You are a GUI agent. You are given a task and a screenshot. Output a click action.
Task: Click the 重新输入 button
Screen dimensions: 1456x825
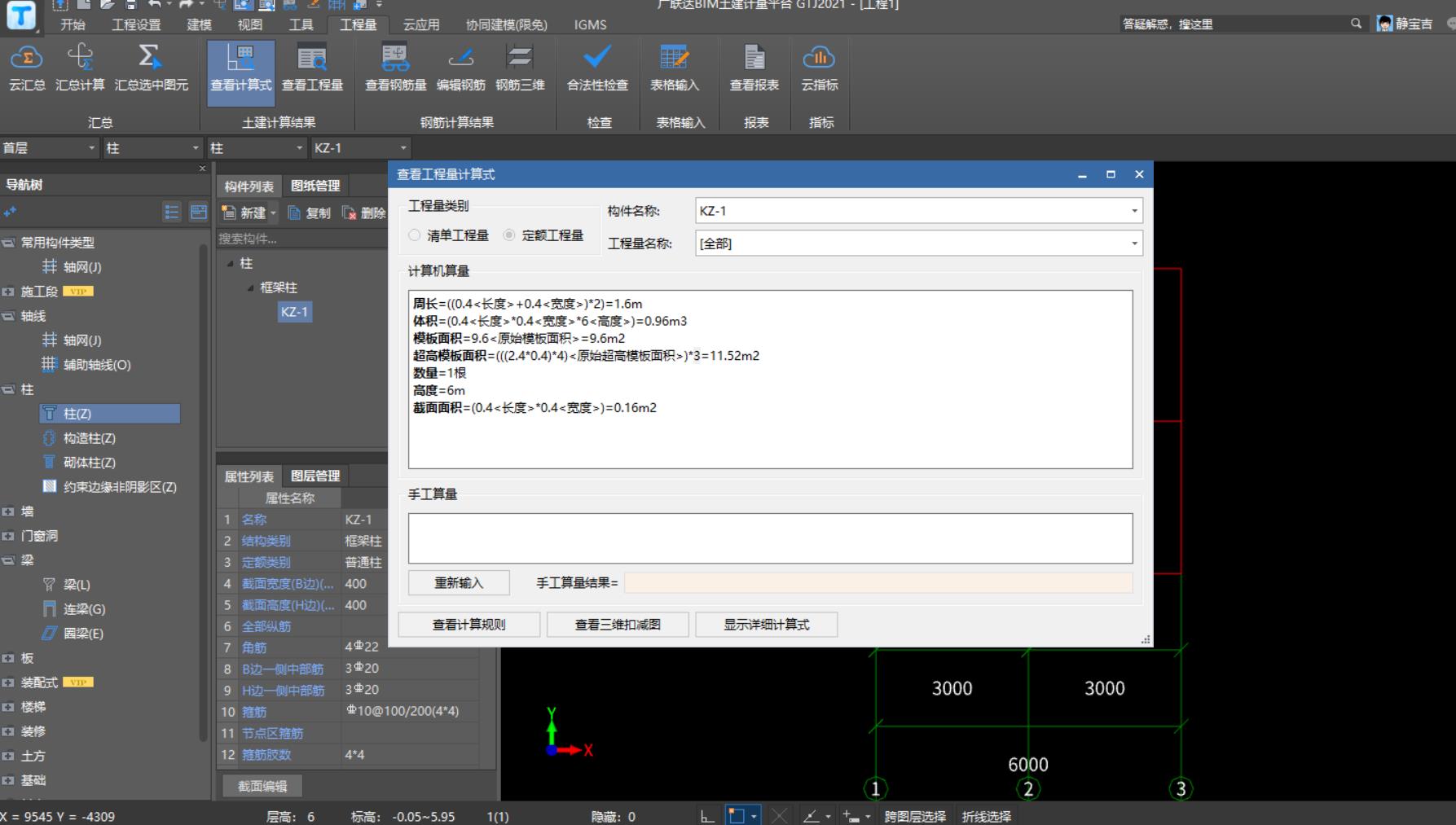459,583
